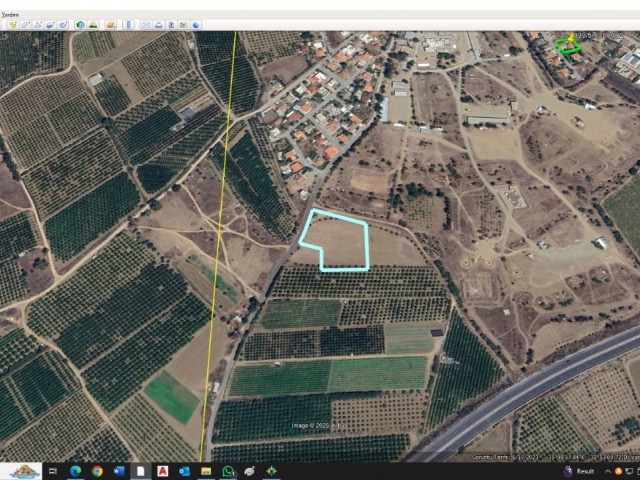Launch Microsoft Edge from the taskbar
This screenshot has height=480, width=640.
pyautogui.click(x=75, y=471)
